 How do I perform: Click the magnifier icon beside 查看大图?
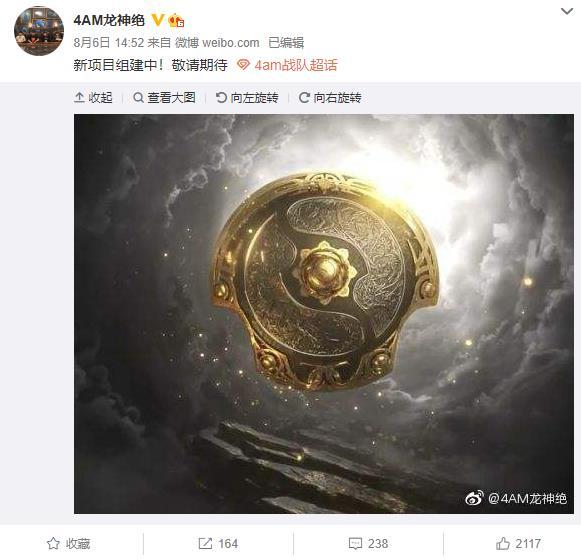pos(138,97)
